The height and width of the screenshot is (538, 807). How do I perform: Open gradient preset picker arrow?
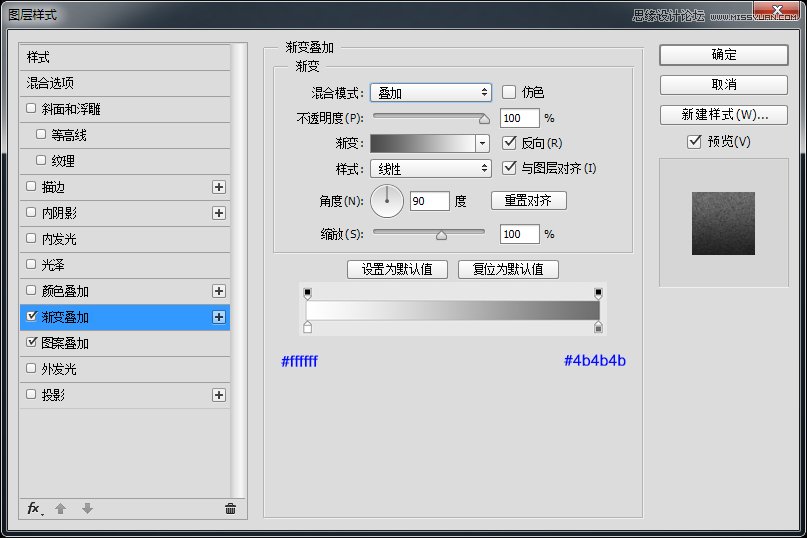[482, 143]
